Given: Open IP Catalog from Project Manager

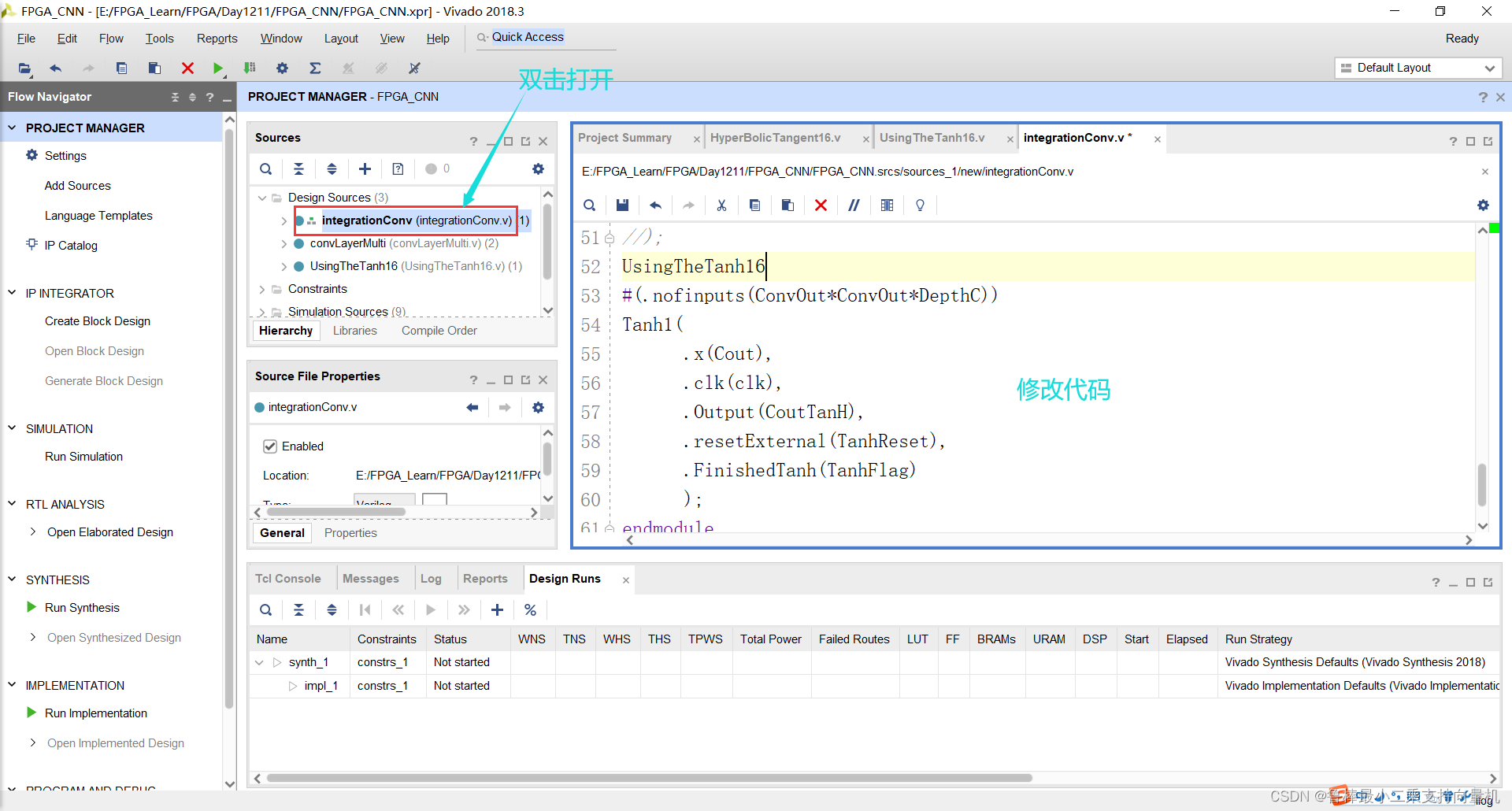Looking at the screenshot, I should pyautogui.click(x=71, y=246).
